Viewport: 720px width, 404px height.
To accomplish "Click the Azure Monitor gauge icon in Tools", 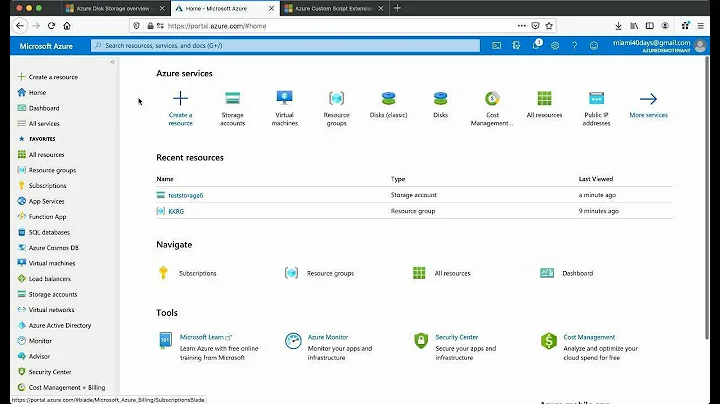I will [293, 341].
